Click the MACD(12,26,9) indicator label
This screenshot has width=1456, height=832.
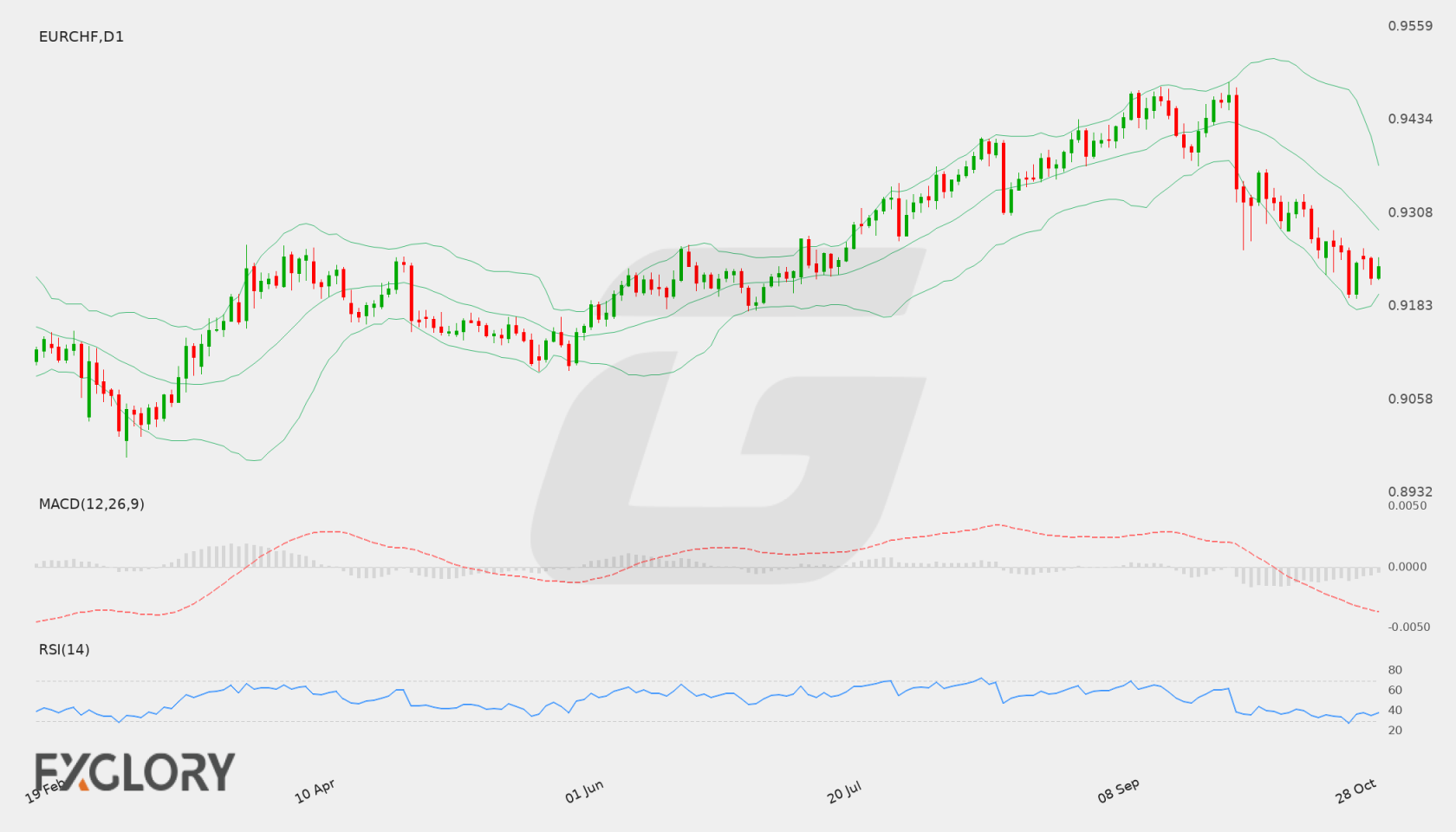pos(92,504)
